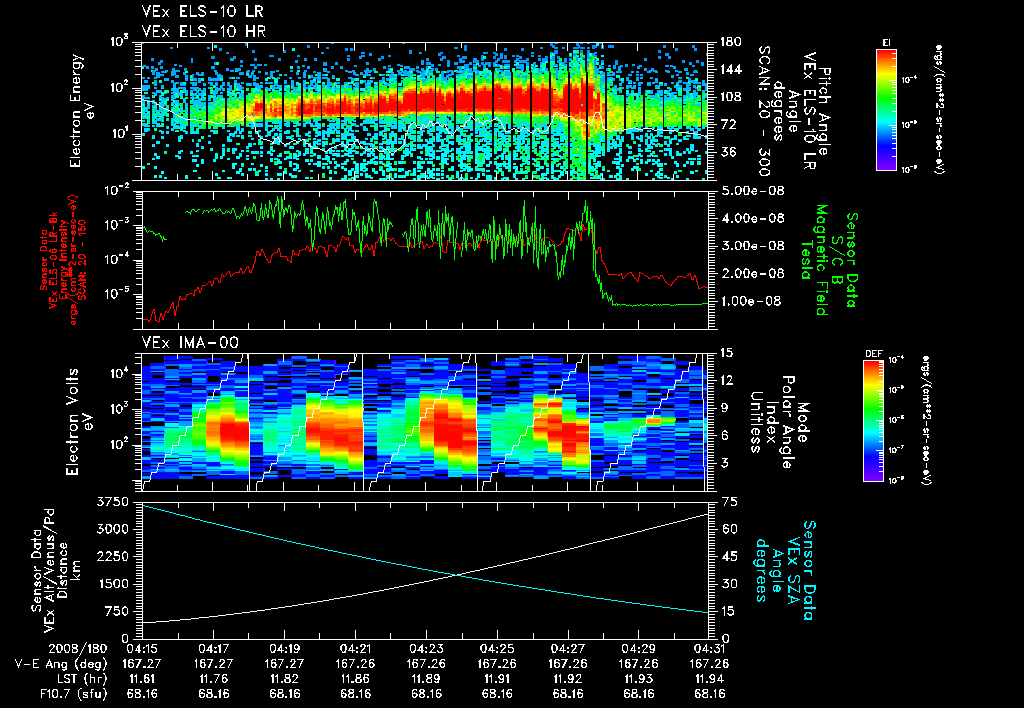
Task: Click the DEF ion flux color bar
Action: point(874,421)
